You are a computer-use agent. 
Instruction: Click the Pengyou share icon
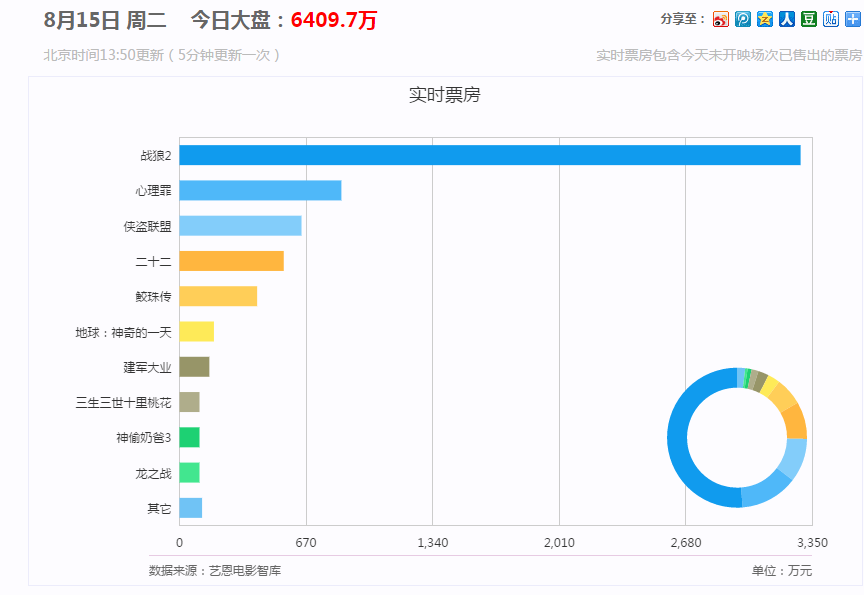[x=743, y=19]
